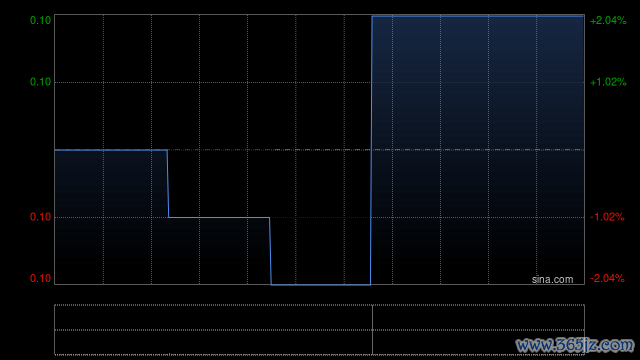This screenshot has height=360, width=640.
Task: Click the solid vertical divider in the volume panel
Action: (372, 330)
